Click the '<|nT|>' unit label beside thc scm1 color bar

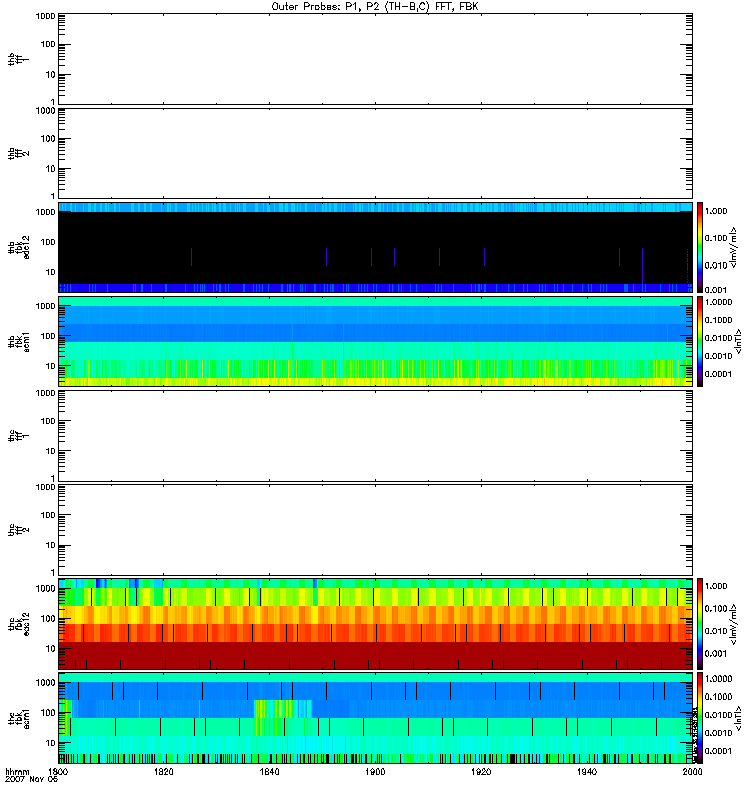click(738, 718)
